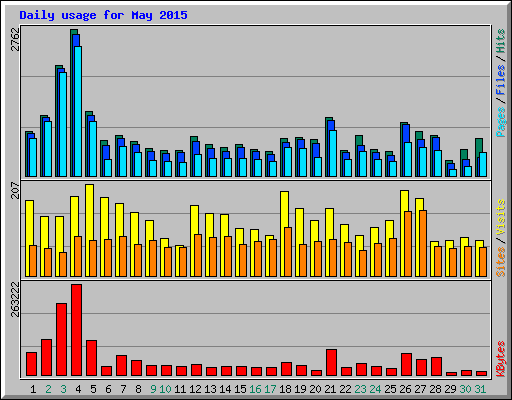Click day label 1 on the x-axis
This screenshot has width=512, height=400.
point(33,389)
